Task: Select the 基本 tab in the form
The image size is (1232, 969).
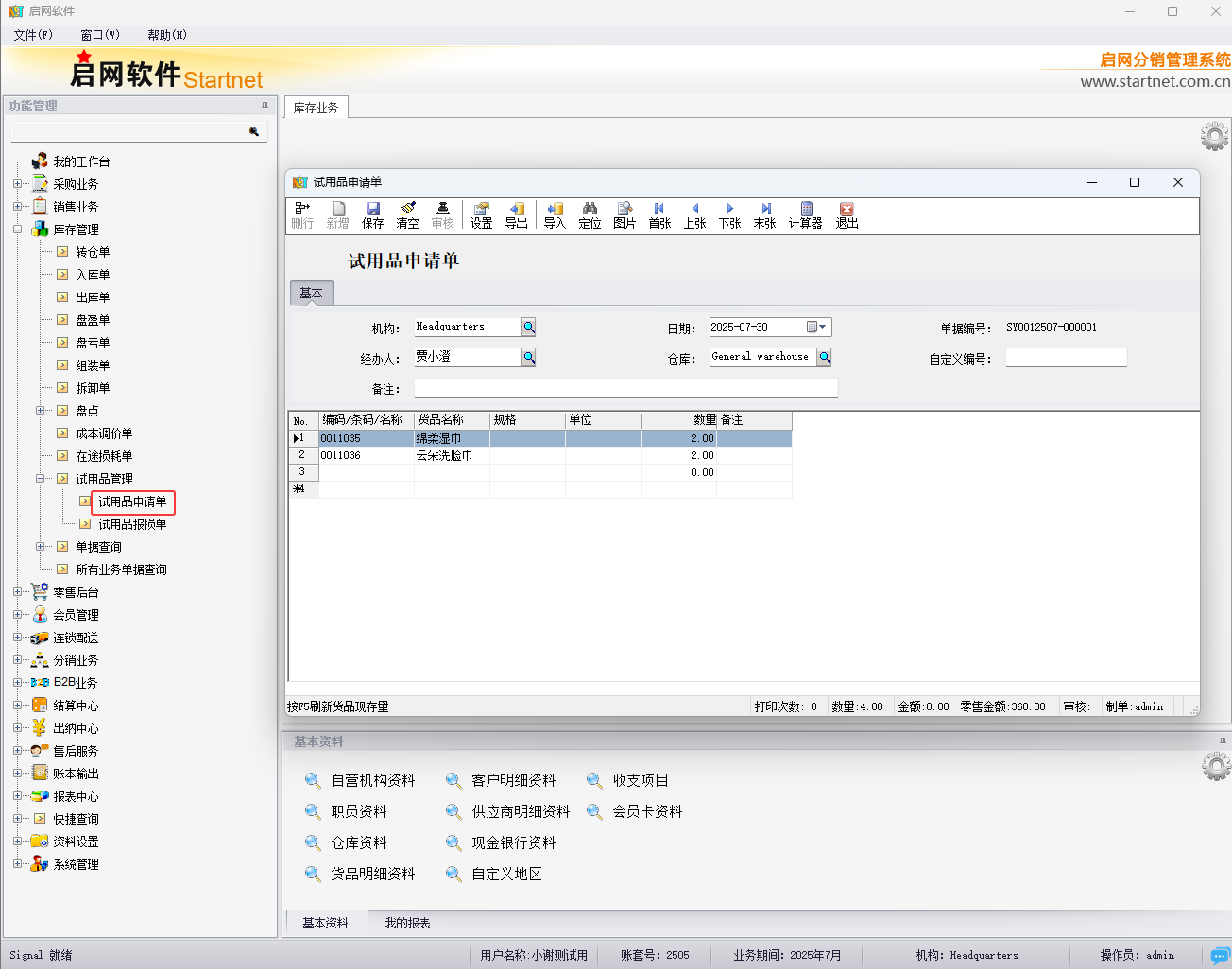Action: 311,294
